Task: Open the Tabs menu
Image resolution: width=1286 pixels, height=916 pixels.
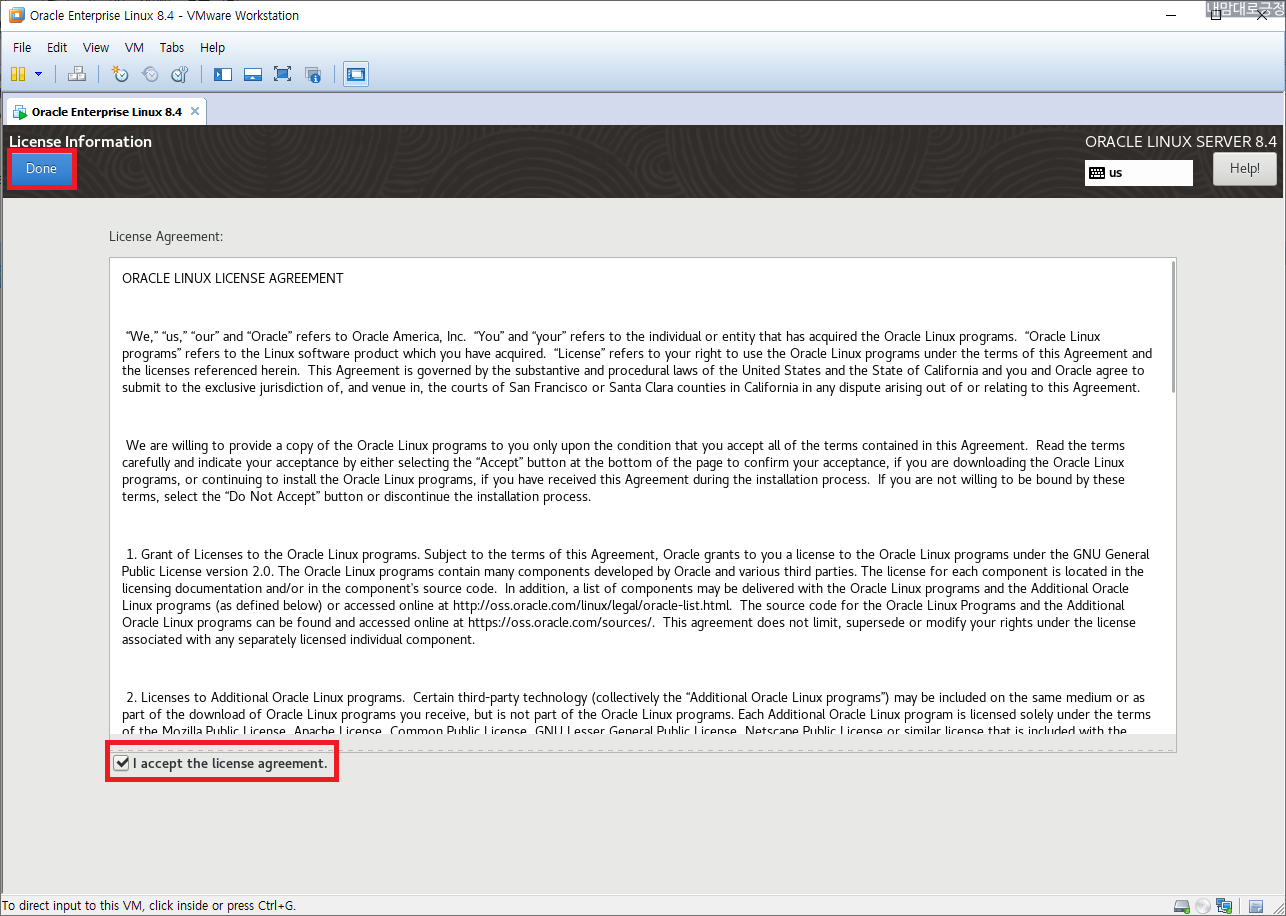Action: click(x=172, y=47)
